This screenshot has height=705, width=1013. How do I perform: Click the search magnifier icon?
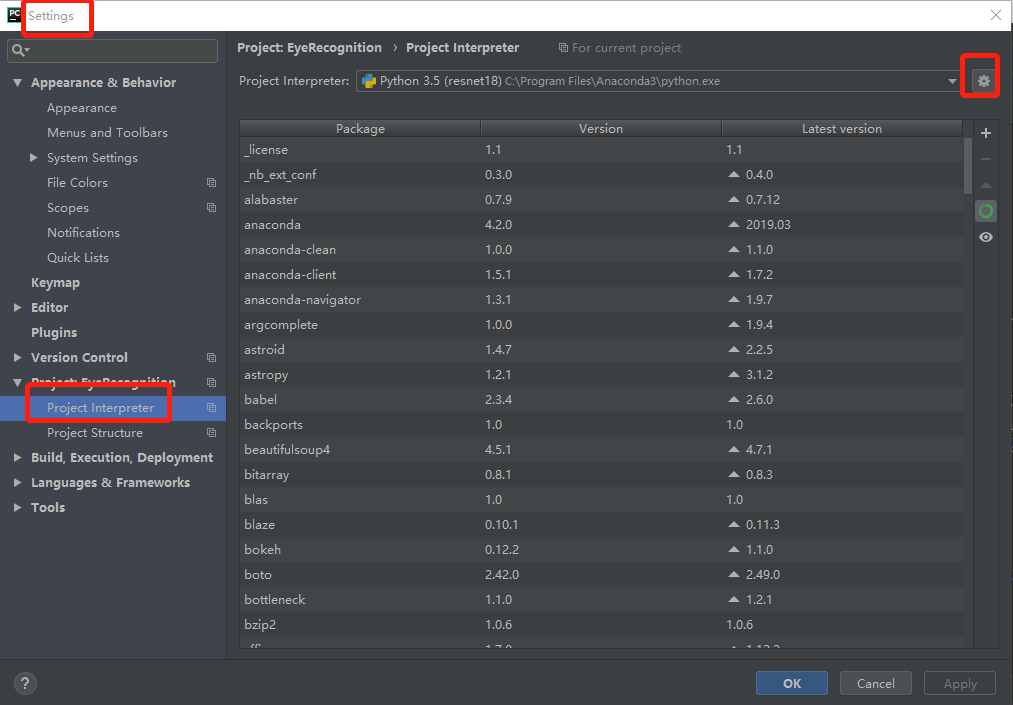pyautogui.click(x=20, y=50)
